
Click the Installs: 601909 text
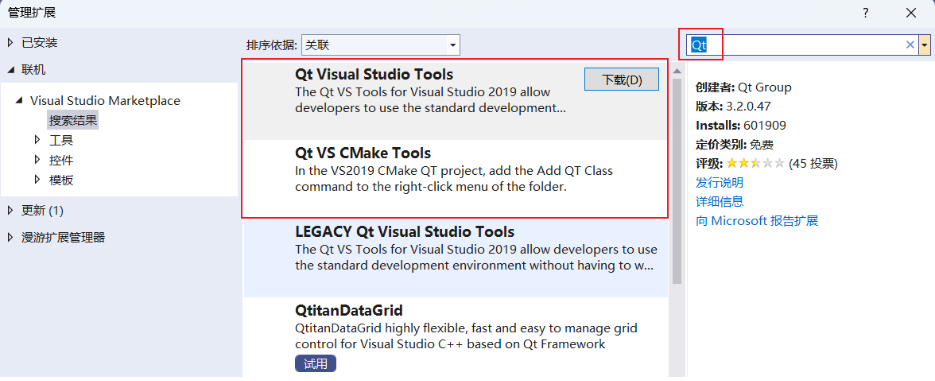pos(741,126)
